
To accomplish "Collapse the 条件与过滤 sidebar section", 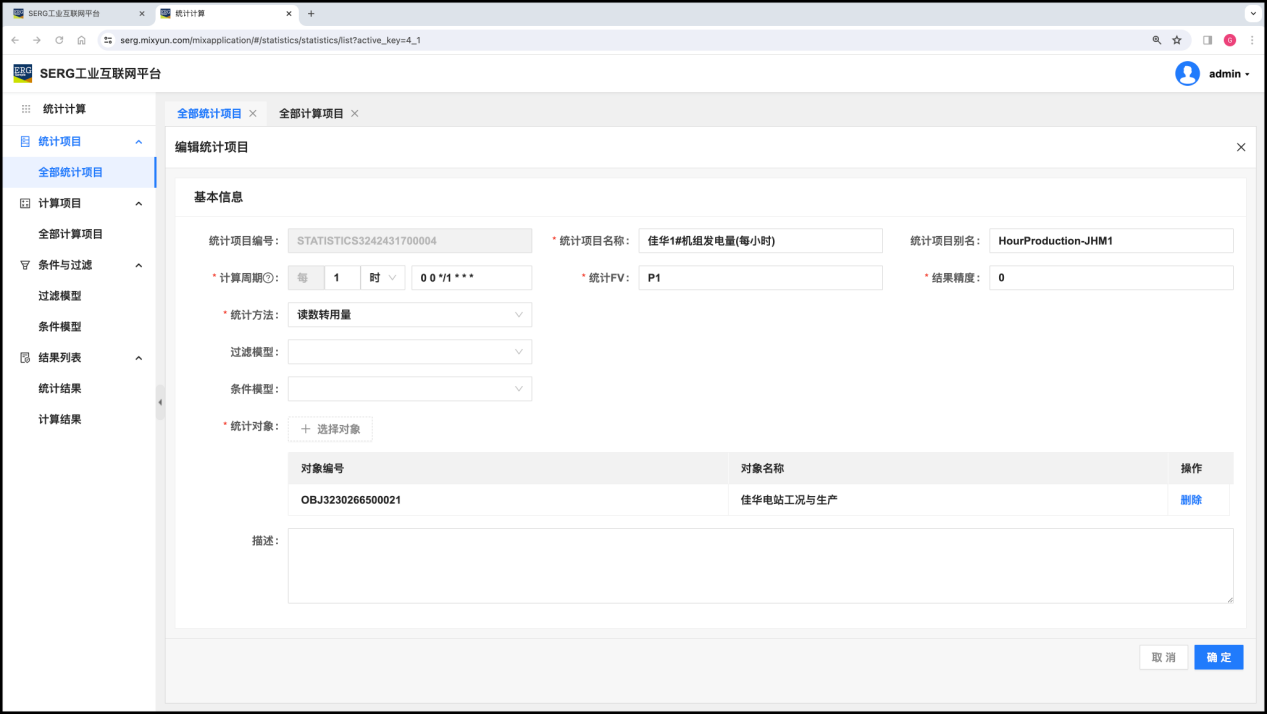I will (138, 265).
